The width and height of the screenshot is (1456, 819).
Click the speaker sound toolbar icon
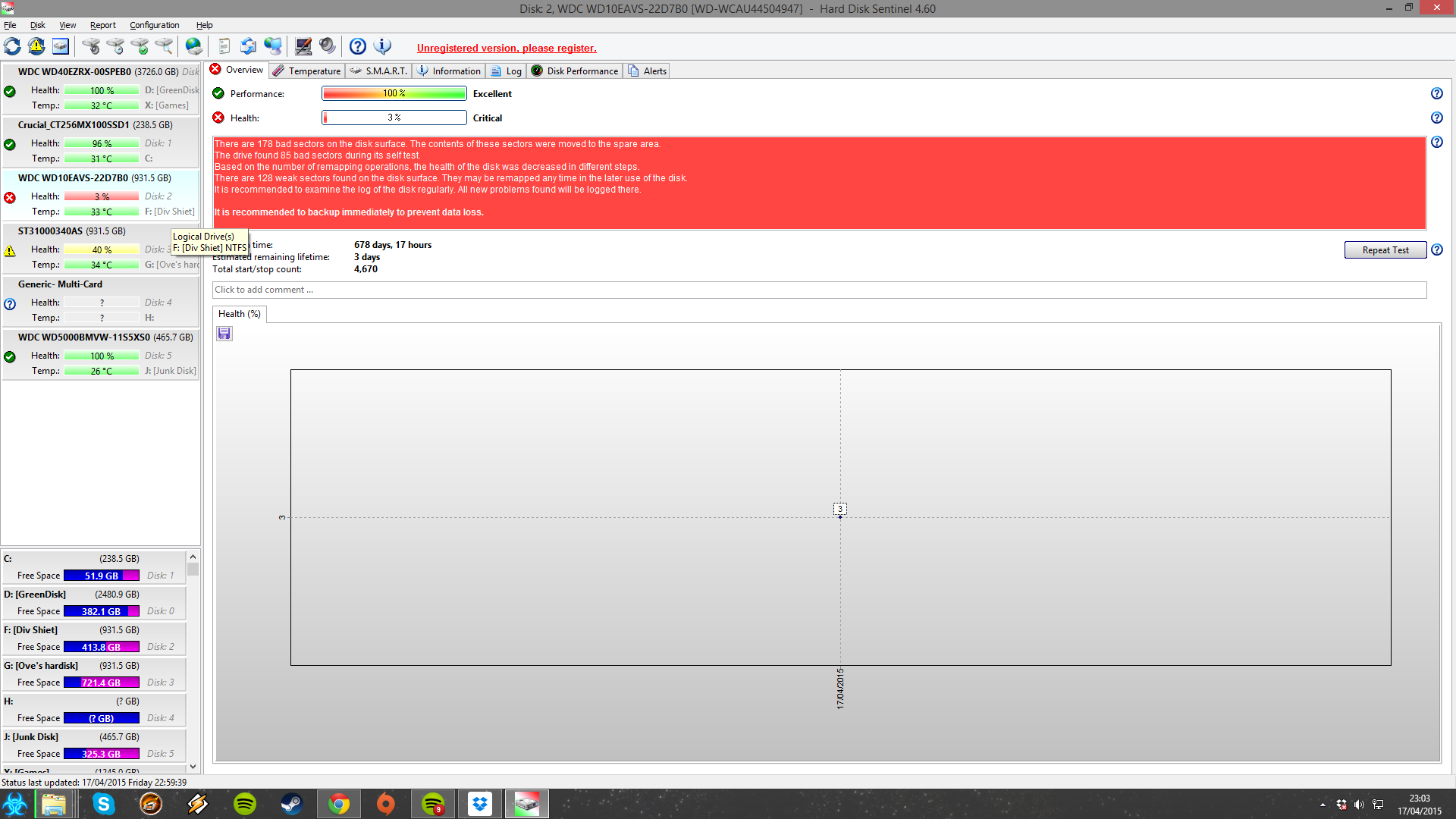coord(328,46)
